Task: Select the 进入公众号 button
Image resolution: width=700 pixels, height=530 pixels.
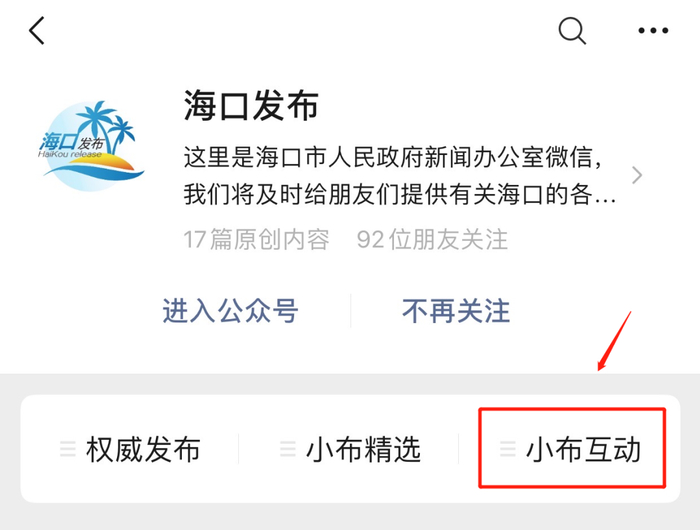Action: click(230, 311)
